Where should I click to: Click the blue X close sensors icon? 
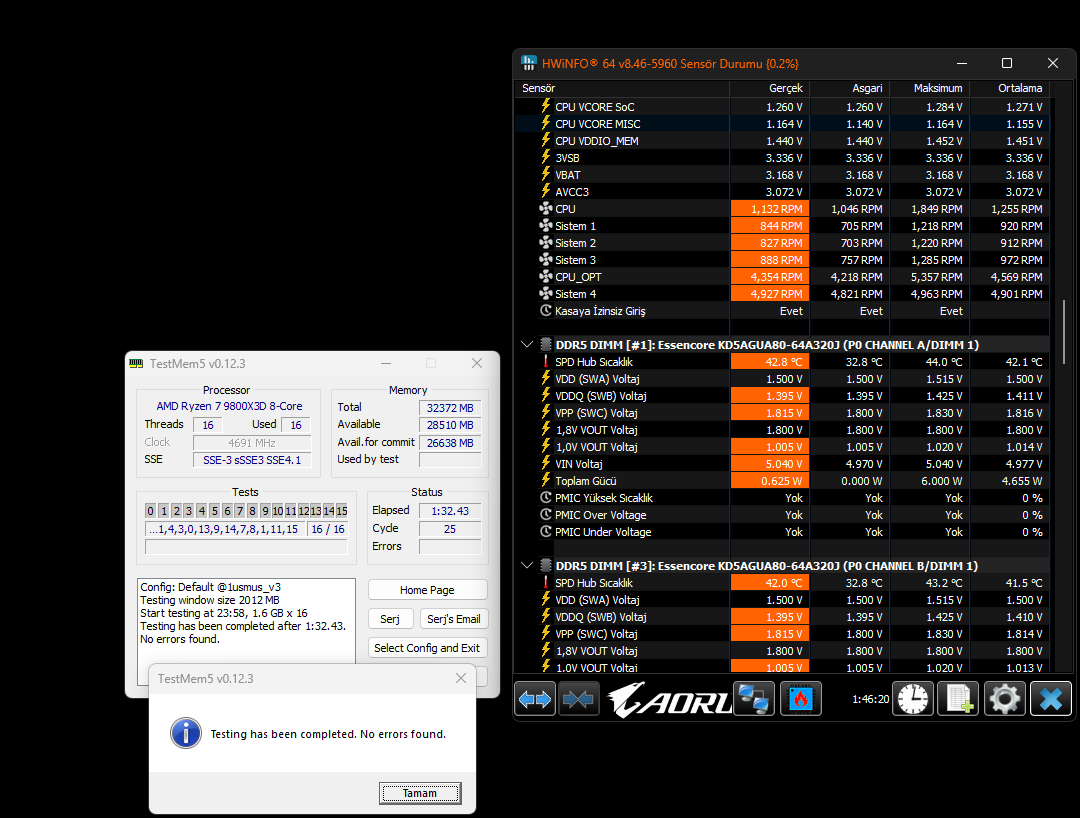1051,700
